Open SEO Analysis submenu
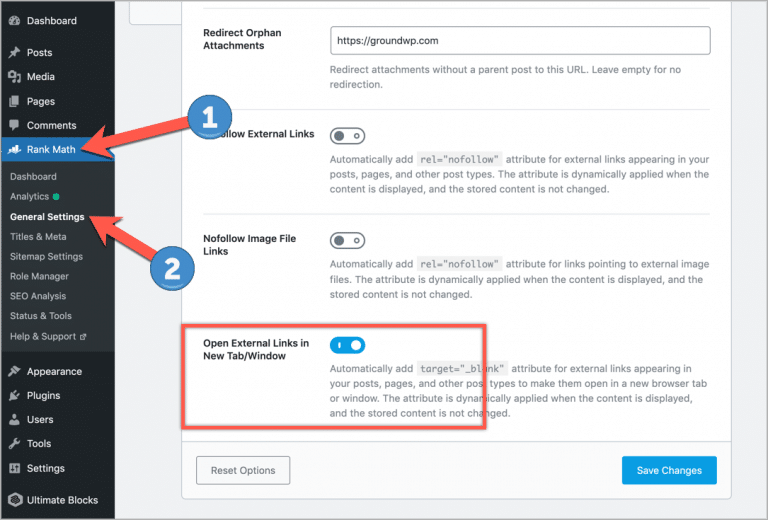The image size is (768, 520). point(38,296)
